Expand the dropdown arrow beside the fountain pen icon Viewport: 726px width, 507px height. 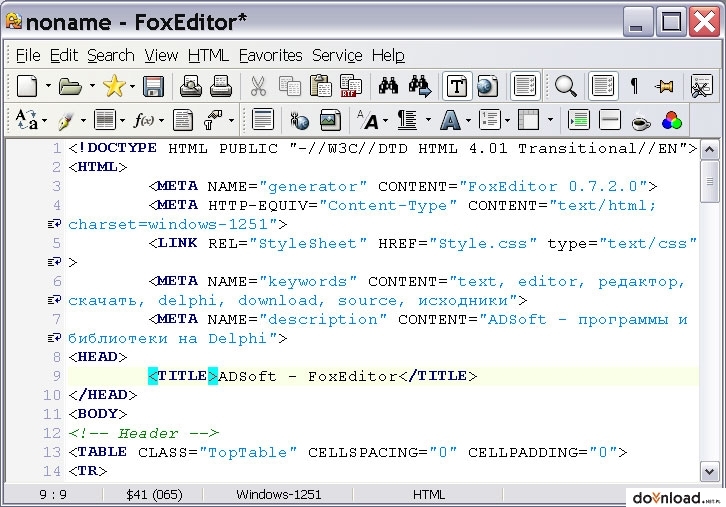(83, 121)
